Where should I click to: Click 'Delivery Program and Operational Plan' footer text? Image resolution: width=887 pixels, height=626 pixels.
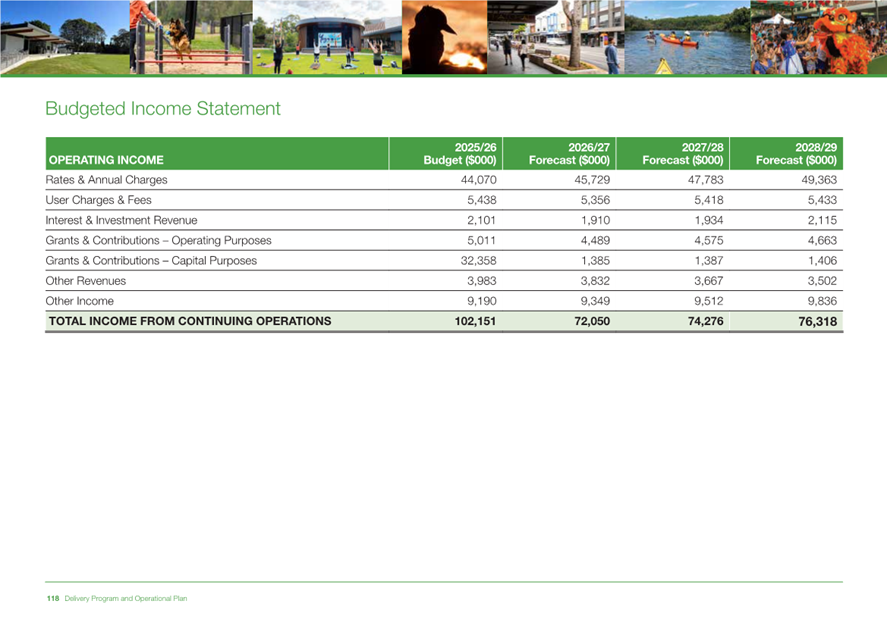click(126, 598)
